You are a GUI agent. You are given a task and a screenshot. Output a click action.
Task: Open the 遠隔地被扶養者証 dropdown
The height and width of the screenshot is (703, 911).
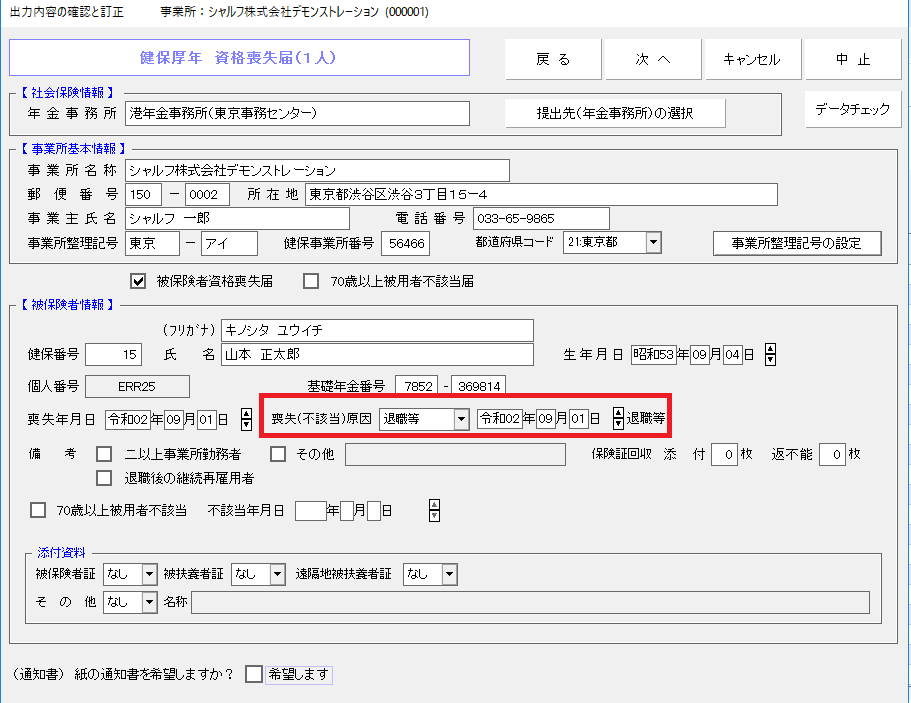click(x=449, y=574)
